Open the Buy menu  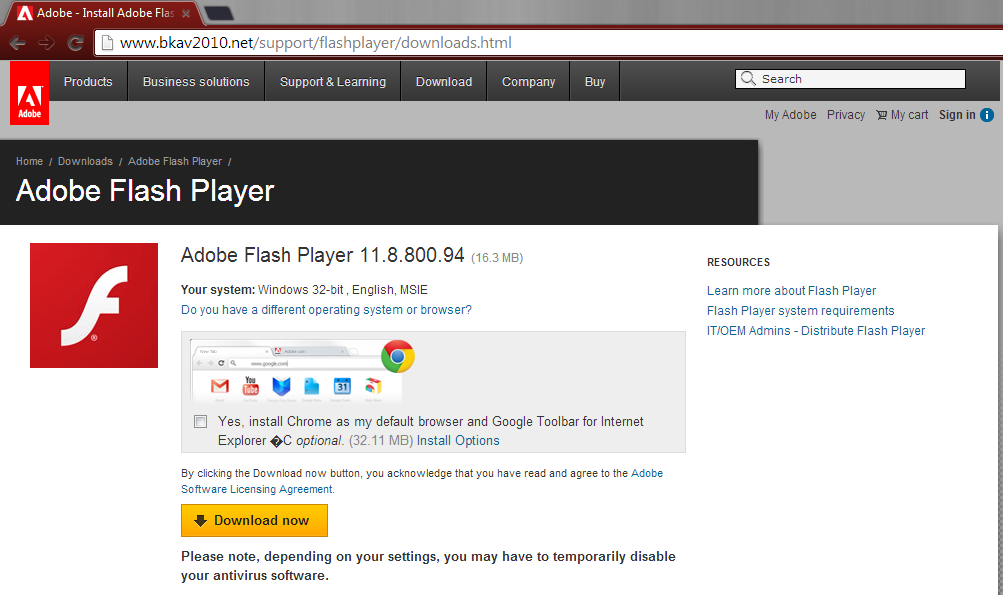point(595,82)
